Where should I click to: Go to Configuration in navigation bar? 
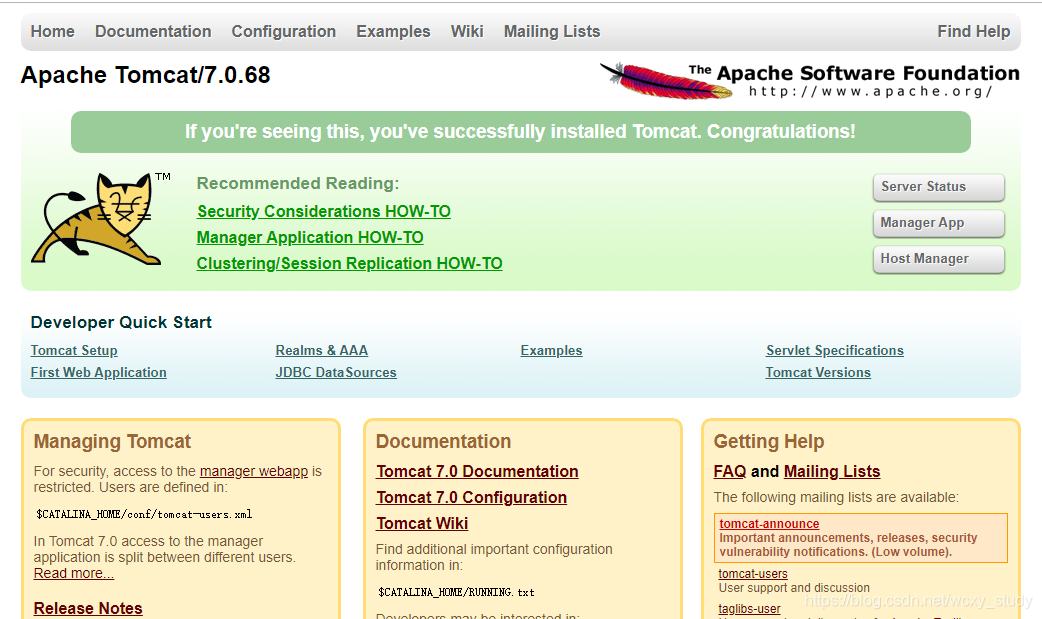point(284,31)
